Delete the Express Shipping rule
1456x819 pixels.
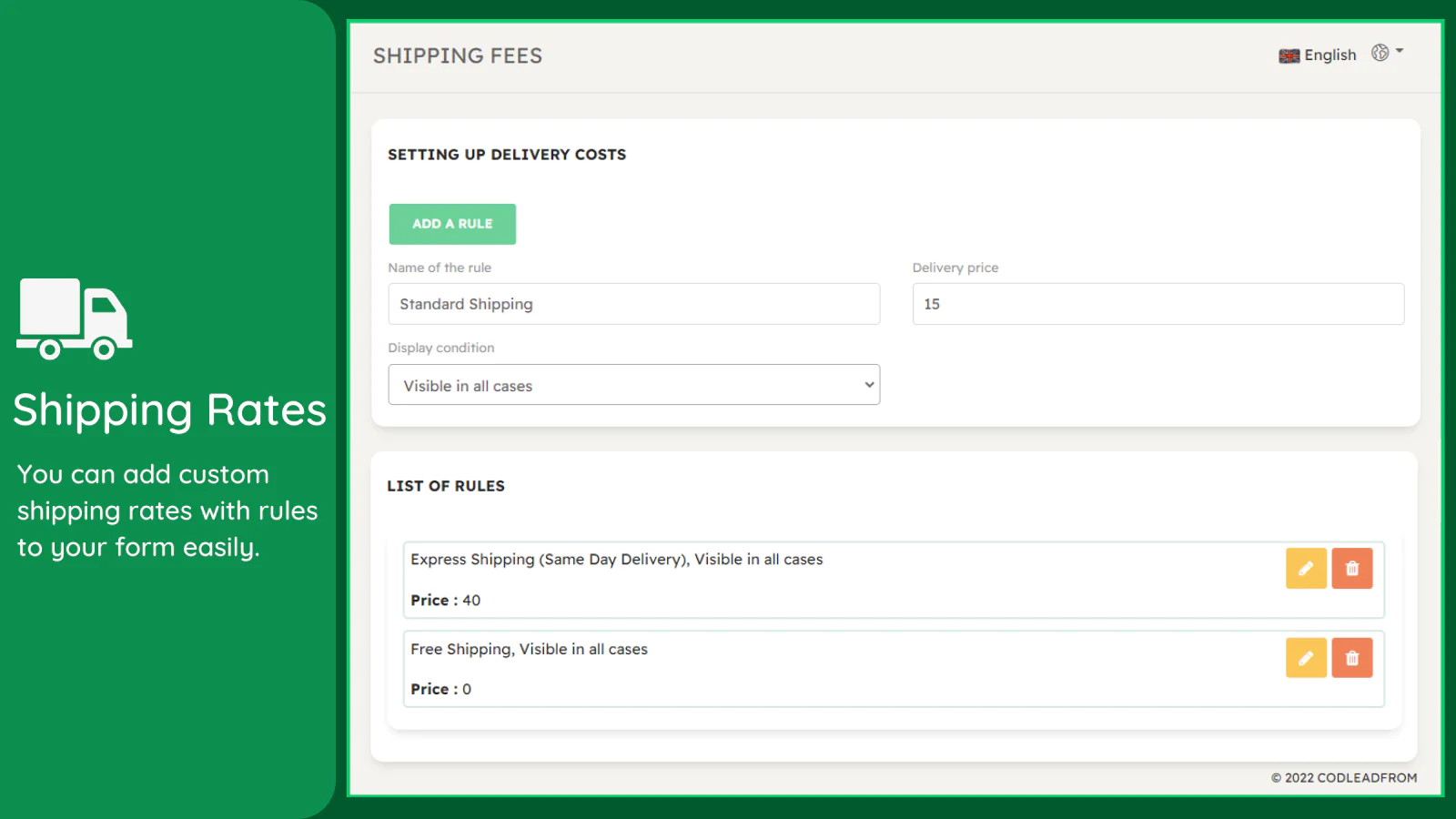tap(1352, 569)
